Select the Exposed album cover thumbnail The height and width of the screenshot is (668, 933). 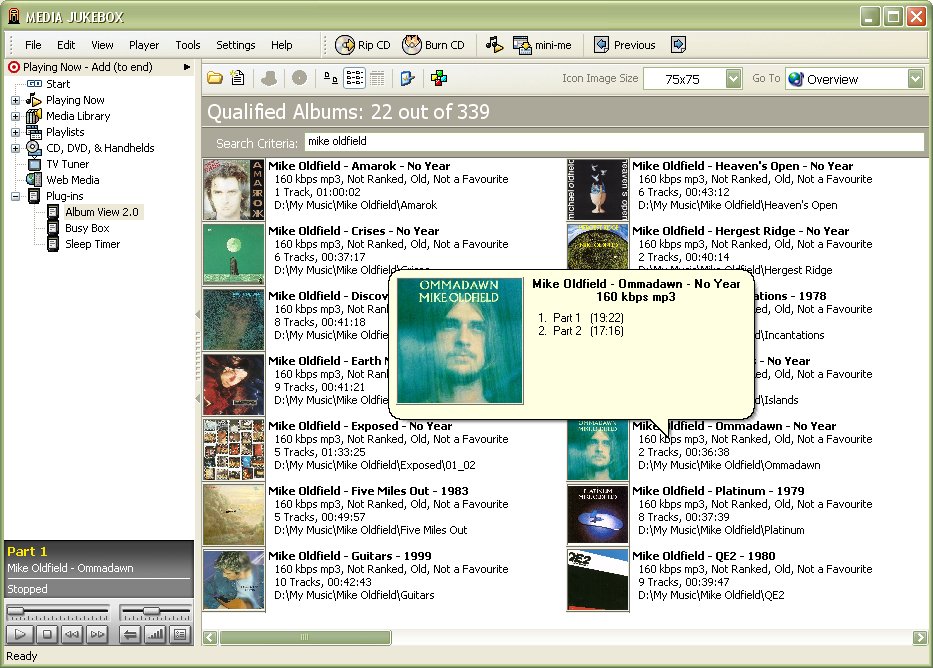[233, 449]
